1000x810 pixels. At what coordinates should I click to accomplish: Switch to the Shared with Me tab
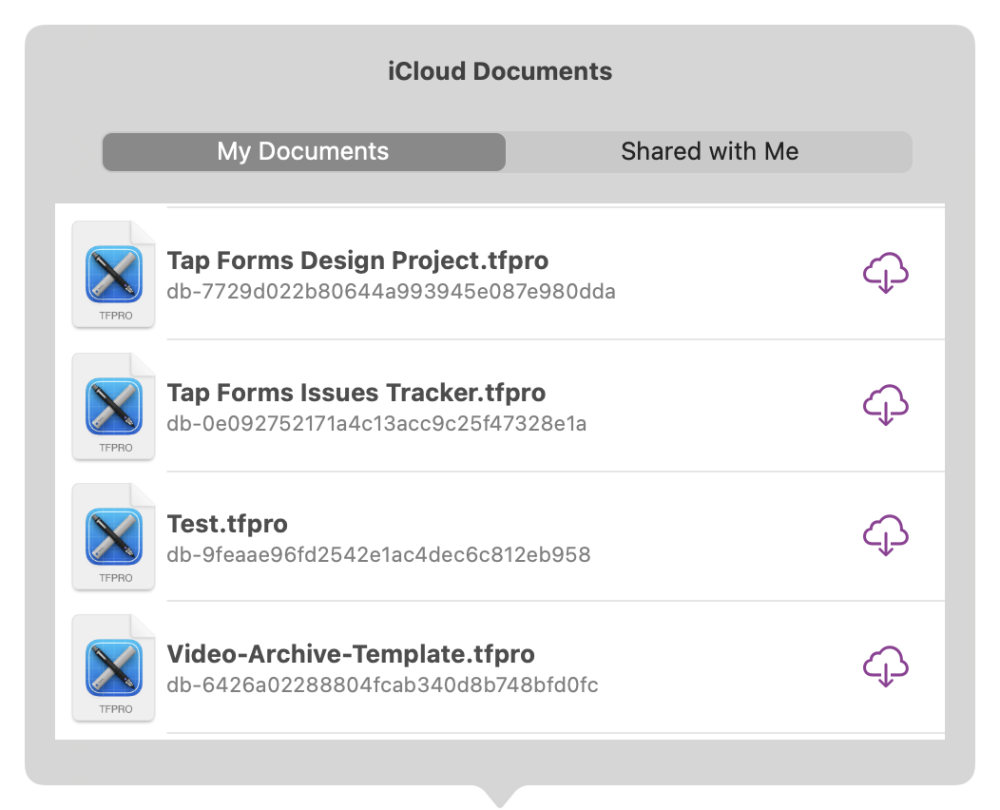point(710,151)
